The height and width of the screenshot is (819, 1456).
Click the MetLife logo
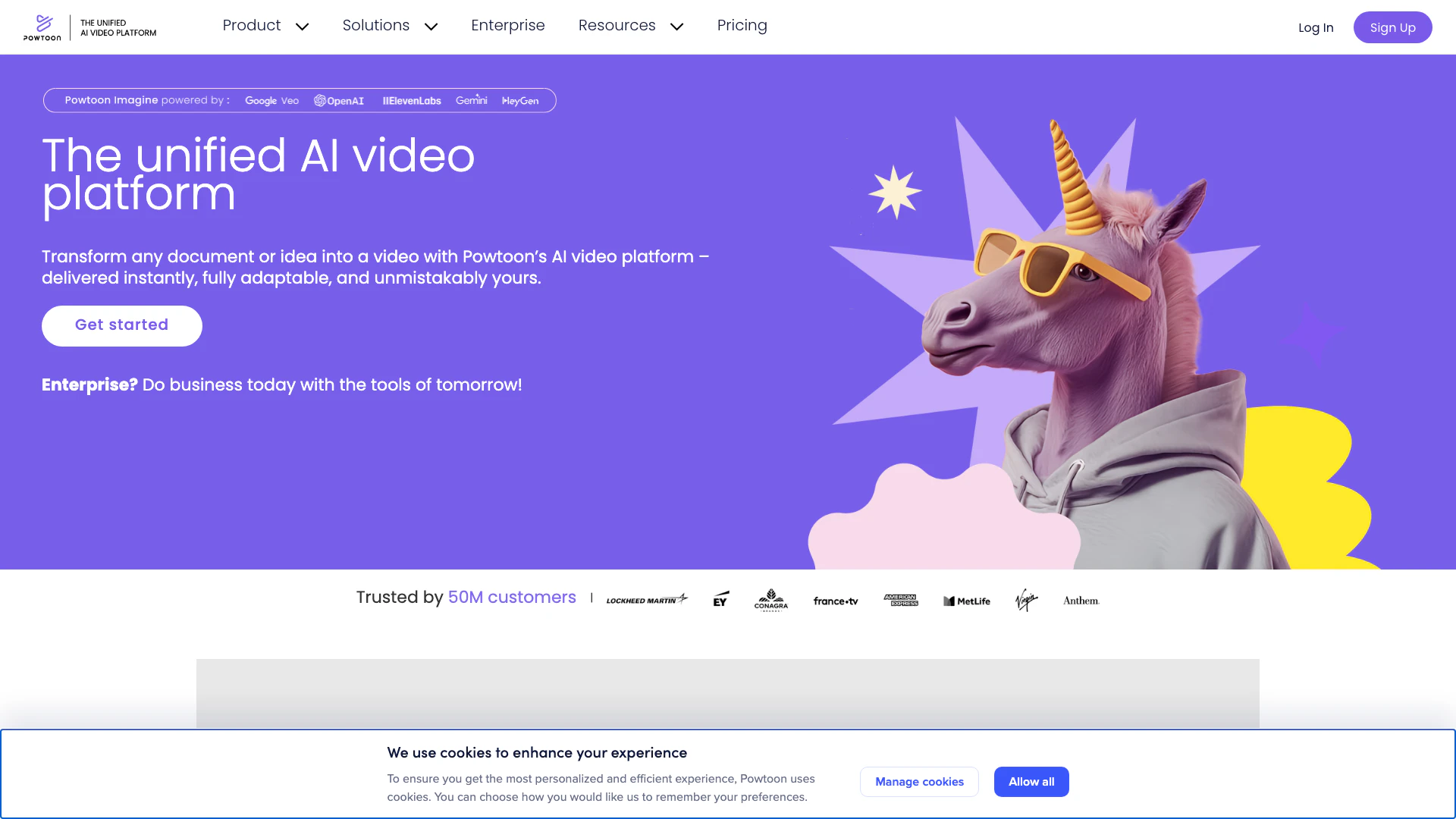966,601
